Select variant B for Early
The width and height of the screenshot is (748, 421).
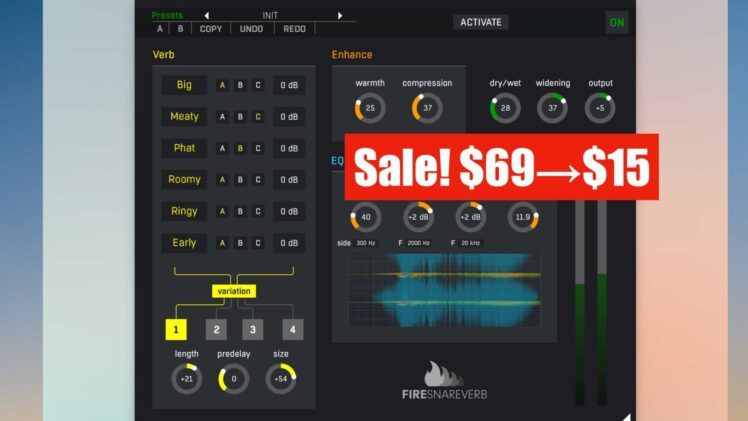click(240, 243)
